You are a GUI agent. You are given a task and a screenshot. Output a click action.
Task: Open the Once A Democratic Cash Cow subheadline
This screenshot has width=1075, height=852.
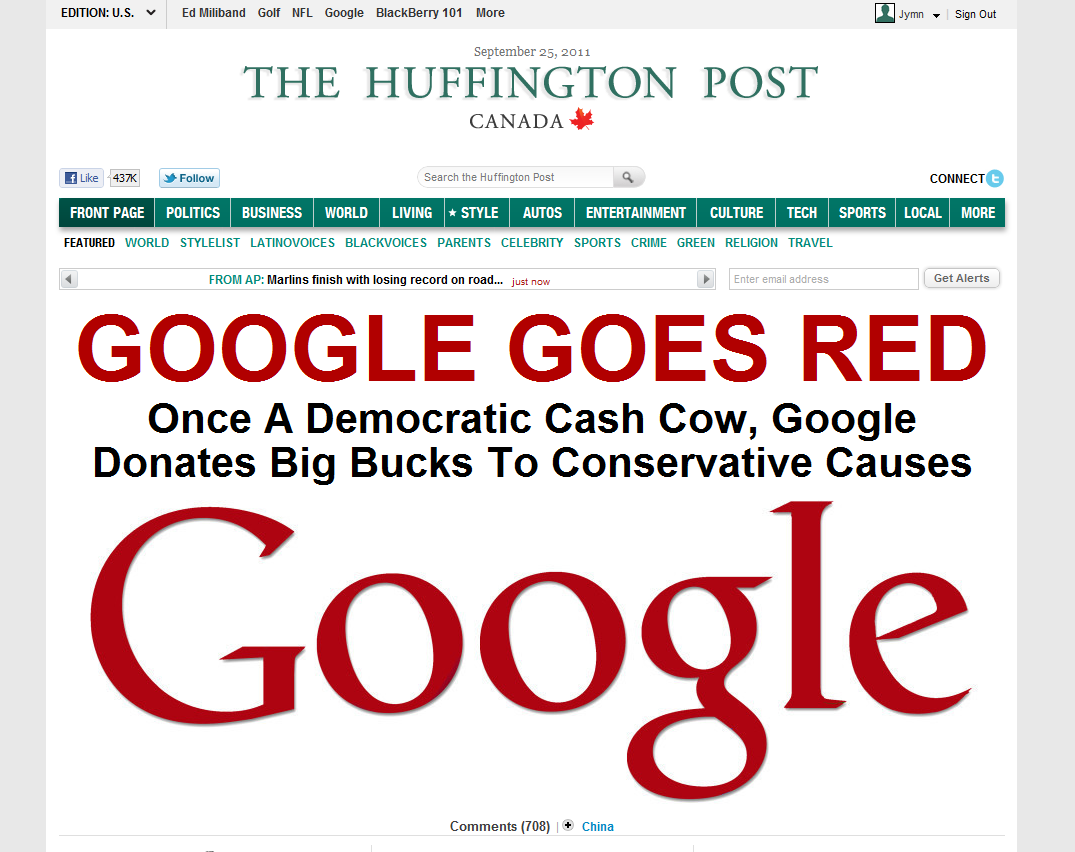click(x=532, y=441)
